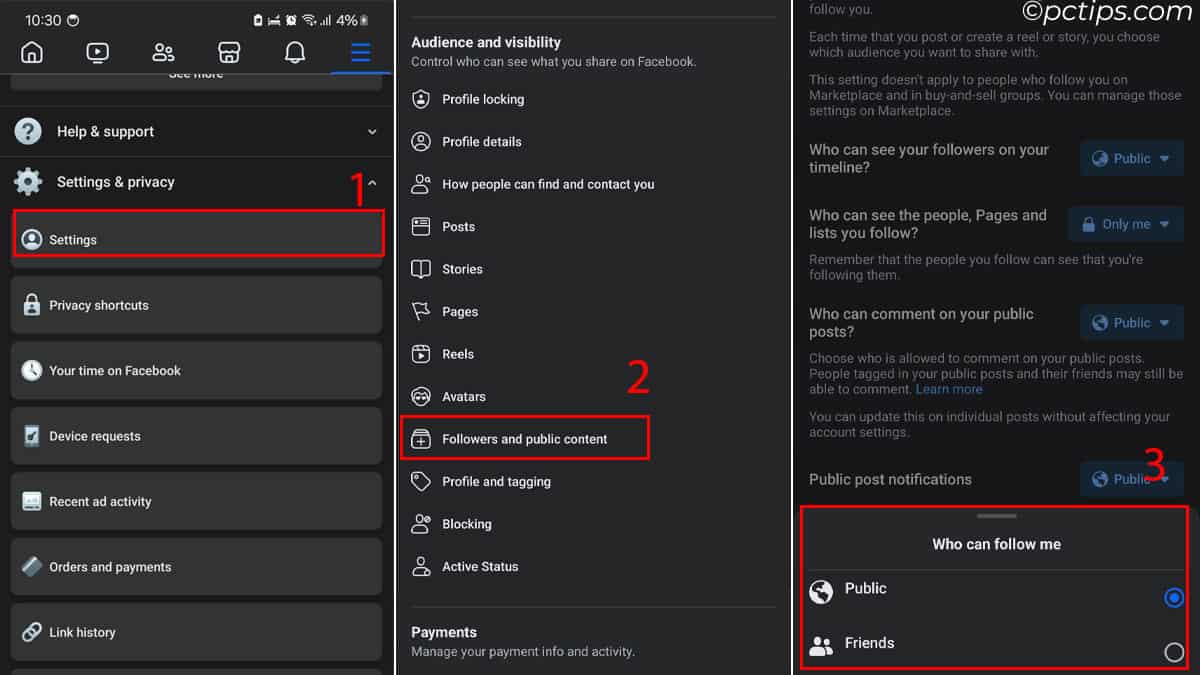Open Link history

[197, 632]
